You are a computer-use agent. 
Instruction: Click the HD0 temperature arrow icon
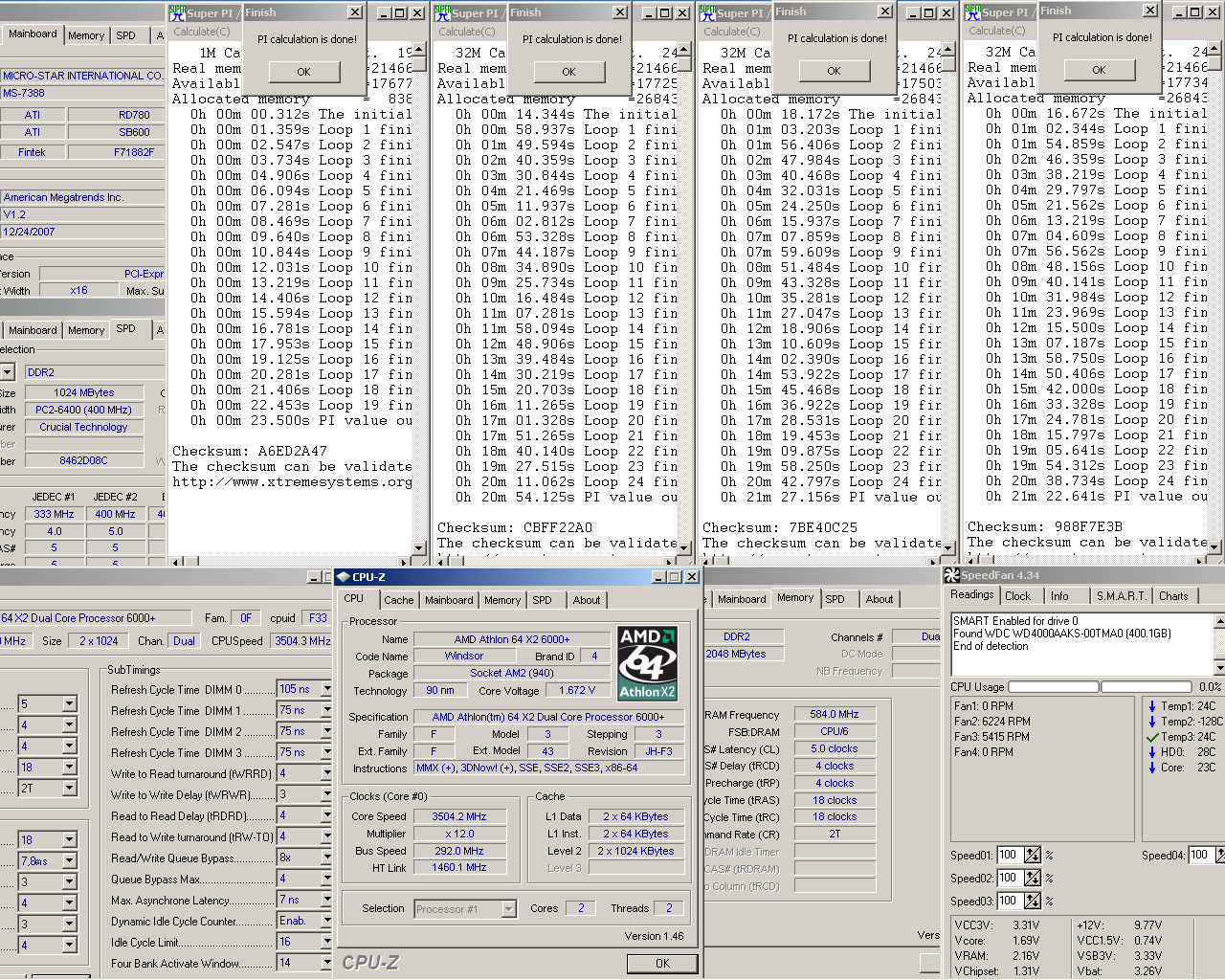[x=1152, y=752]
